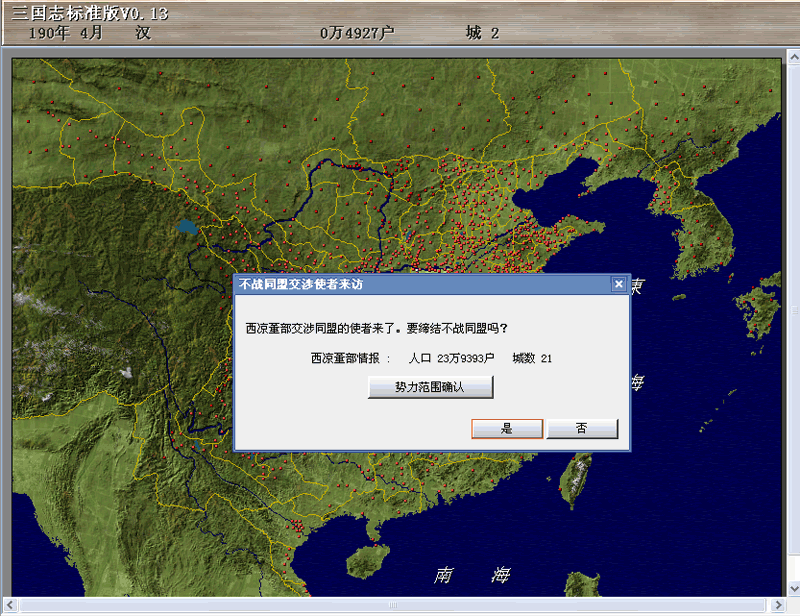Click the 三国志标准版V0.13 title

coord(90,13)
